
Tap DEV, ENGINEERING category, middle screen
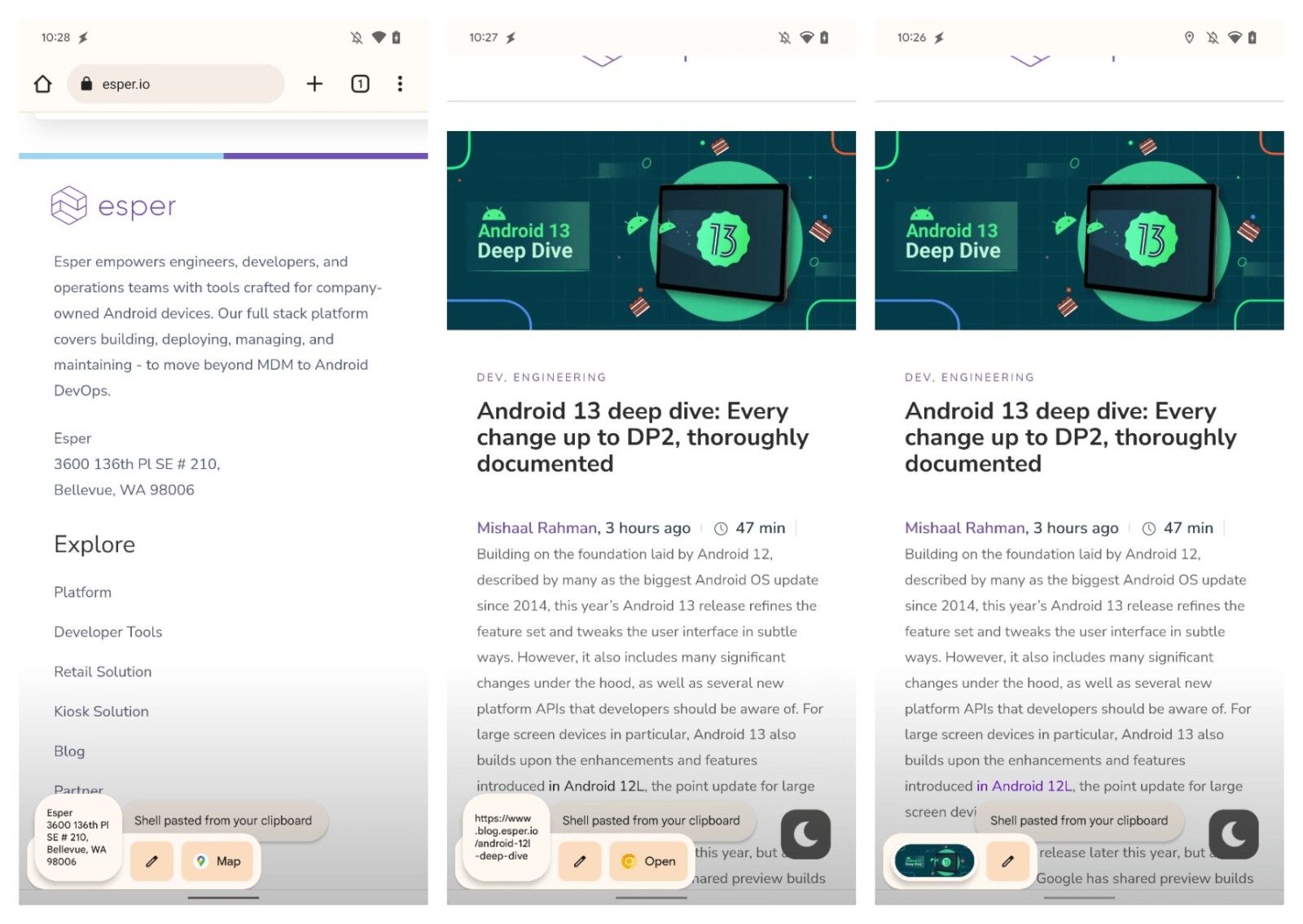point(542,377)
